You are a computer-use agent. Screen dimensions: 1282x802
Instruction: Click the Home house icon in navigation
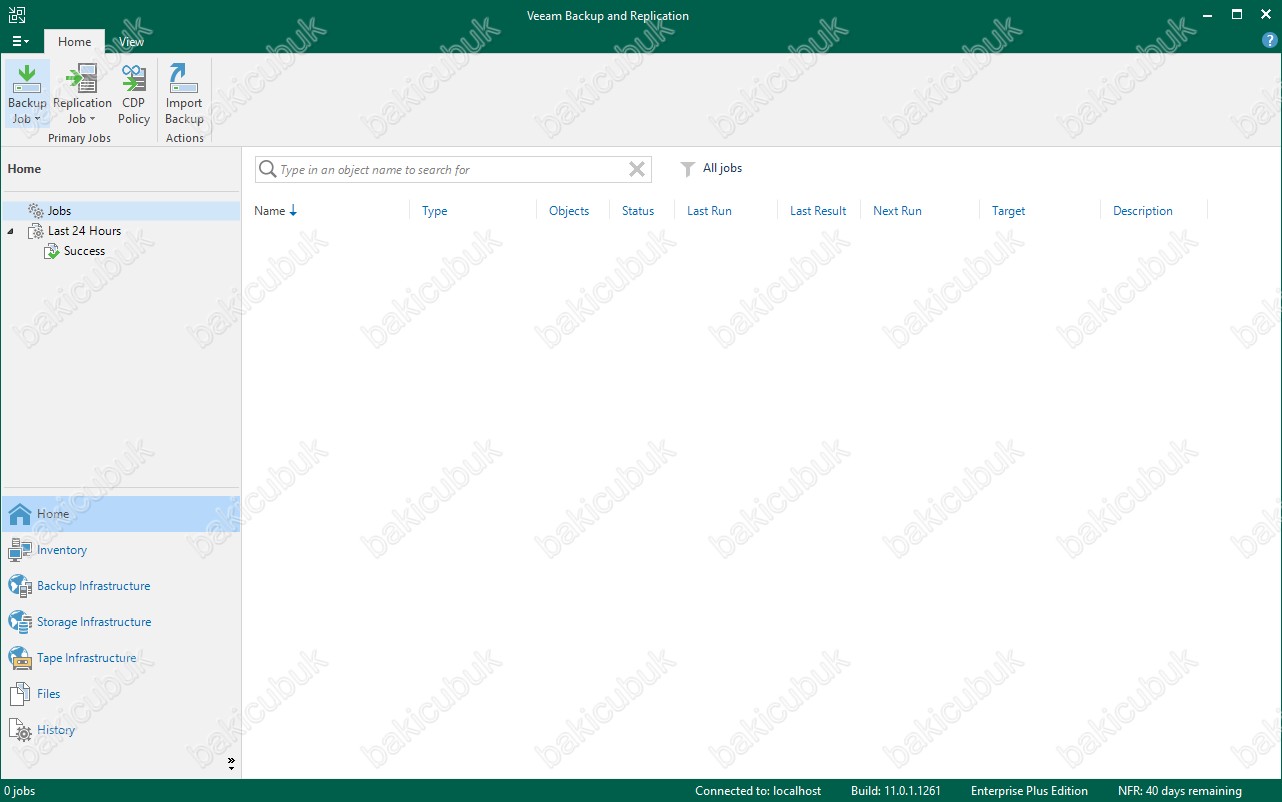coord(20,514)
